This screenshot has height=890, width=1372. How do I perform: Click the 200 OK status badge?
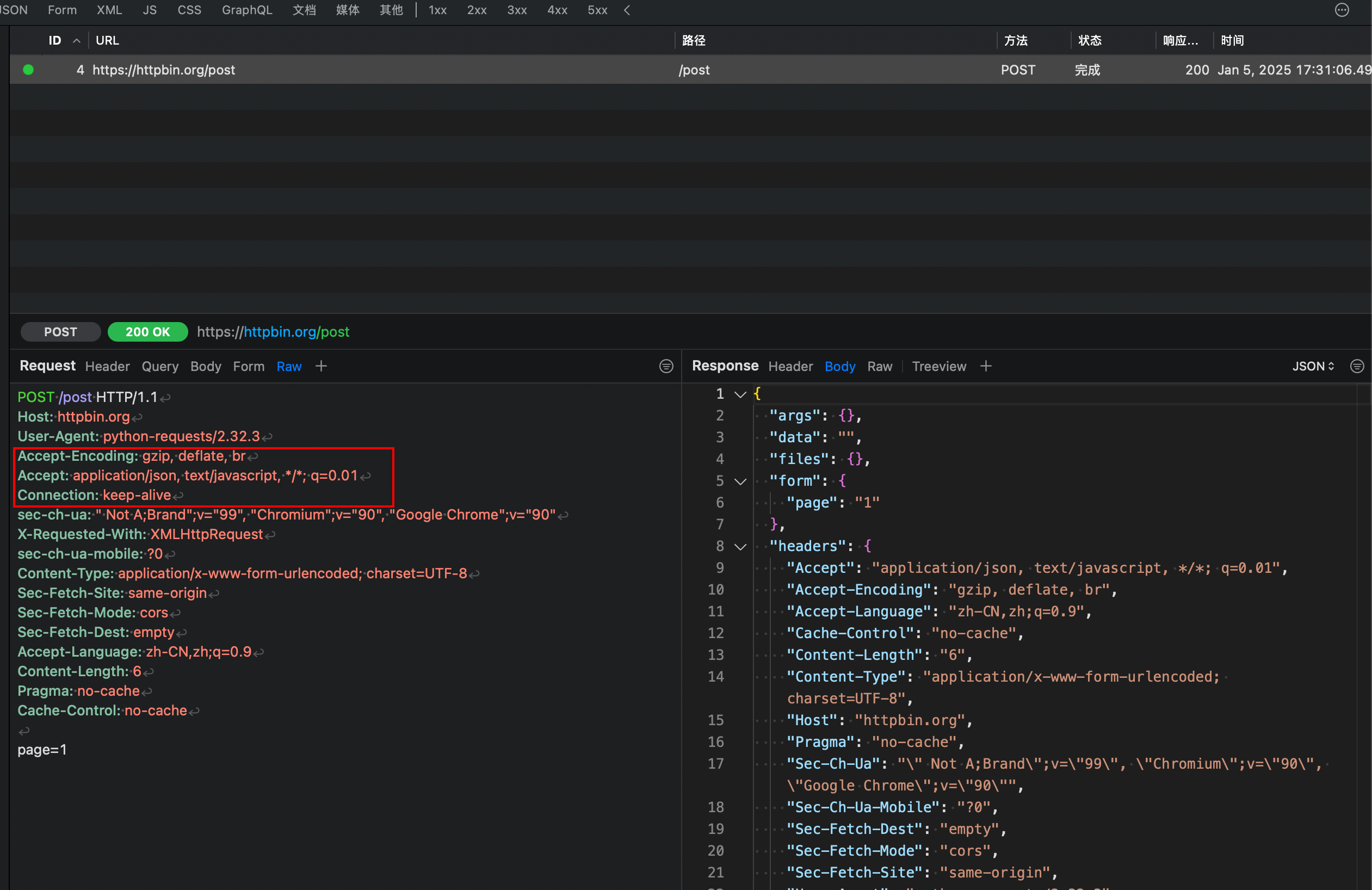pyautogui.click(x=147, y=331)
